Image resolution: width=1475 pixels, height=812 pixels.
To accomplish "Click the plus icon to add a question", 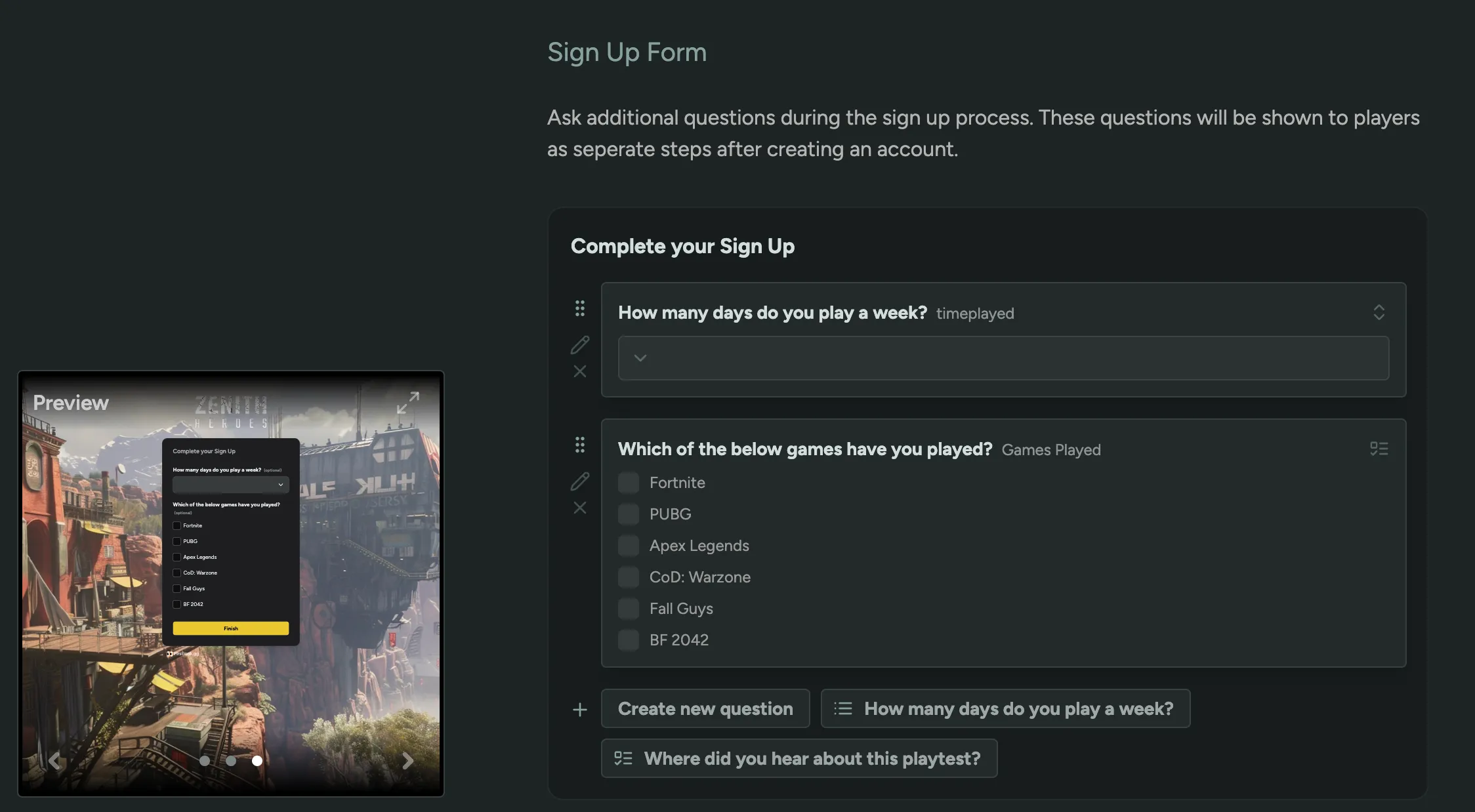I will [580, 710].
